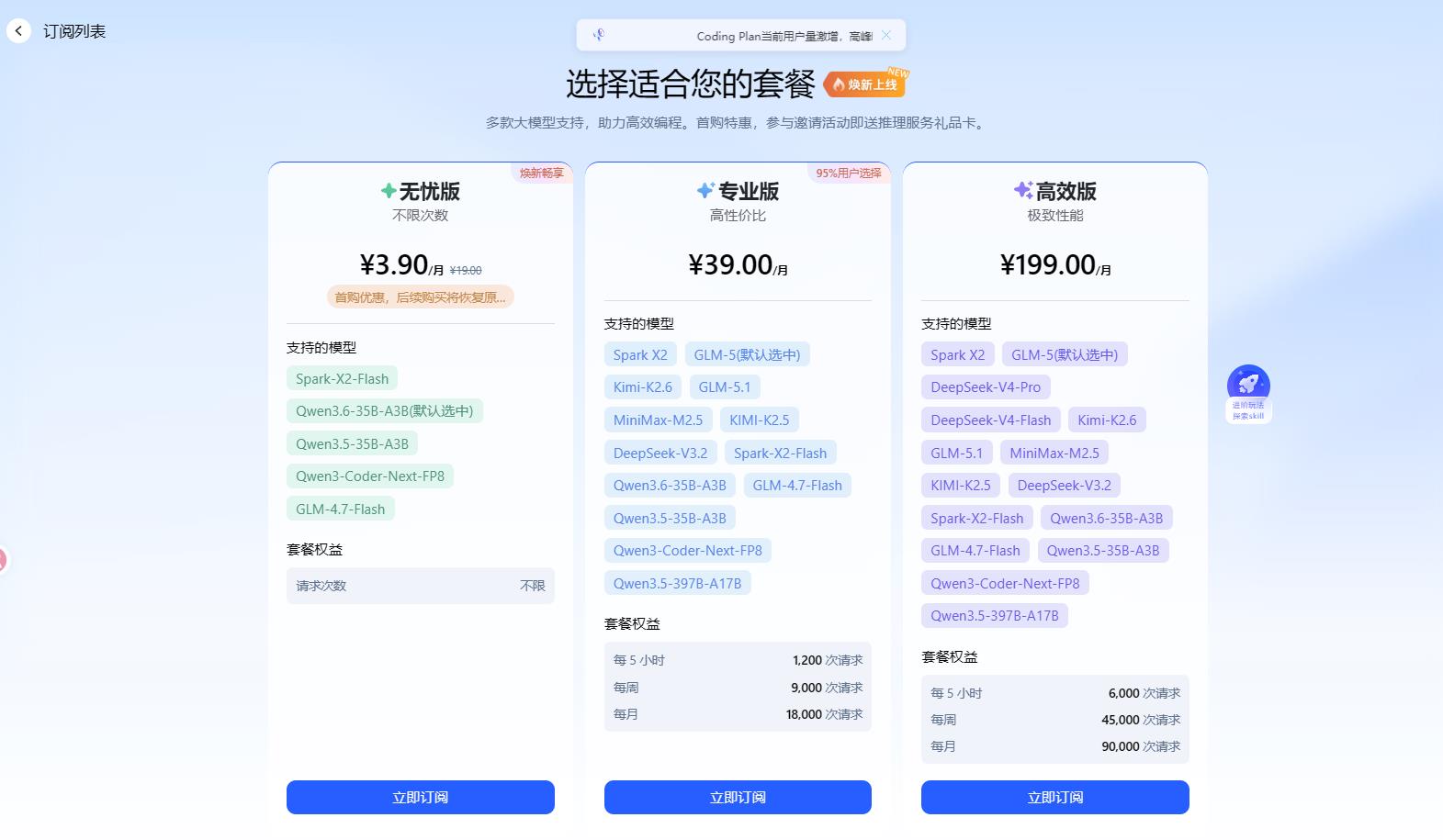
Task: Click the announcement speaker icon in the banner
Action: point(599,35)
